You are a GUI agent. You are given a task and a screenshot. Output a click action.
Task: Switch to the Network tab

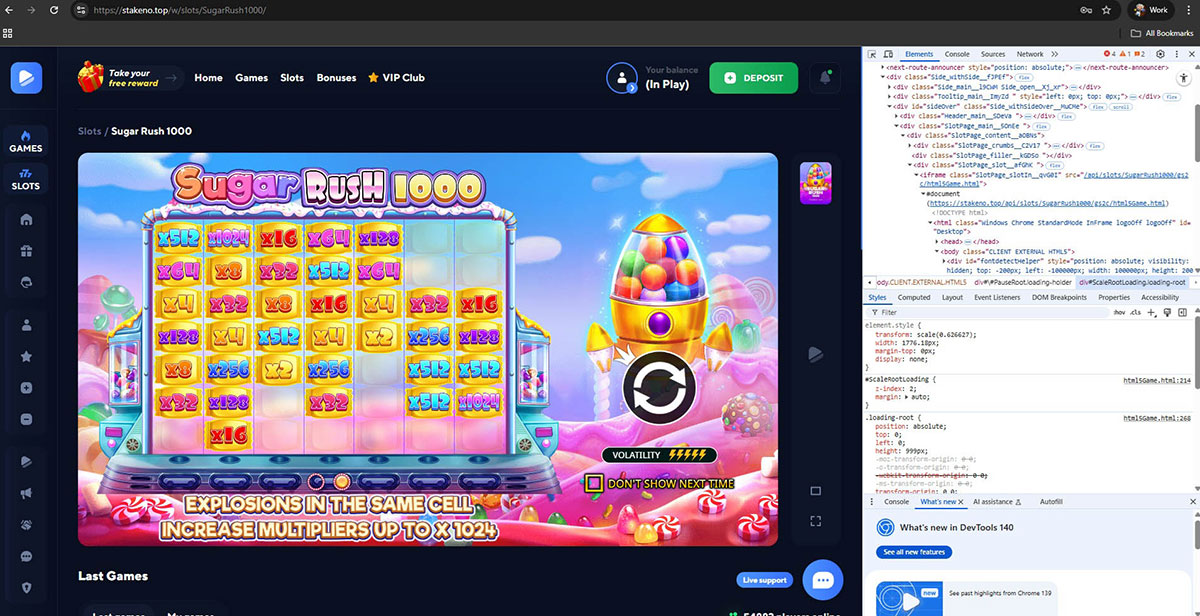1029,54
